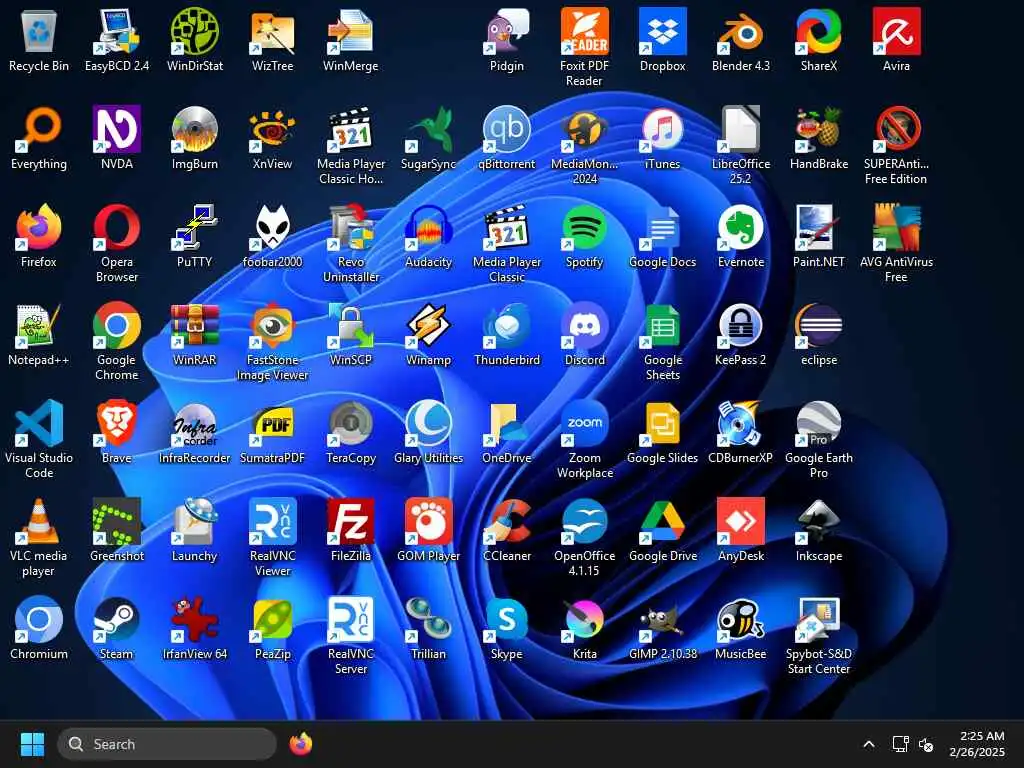Launch Firefox from the taskbar

[300, 744]
